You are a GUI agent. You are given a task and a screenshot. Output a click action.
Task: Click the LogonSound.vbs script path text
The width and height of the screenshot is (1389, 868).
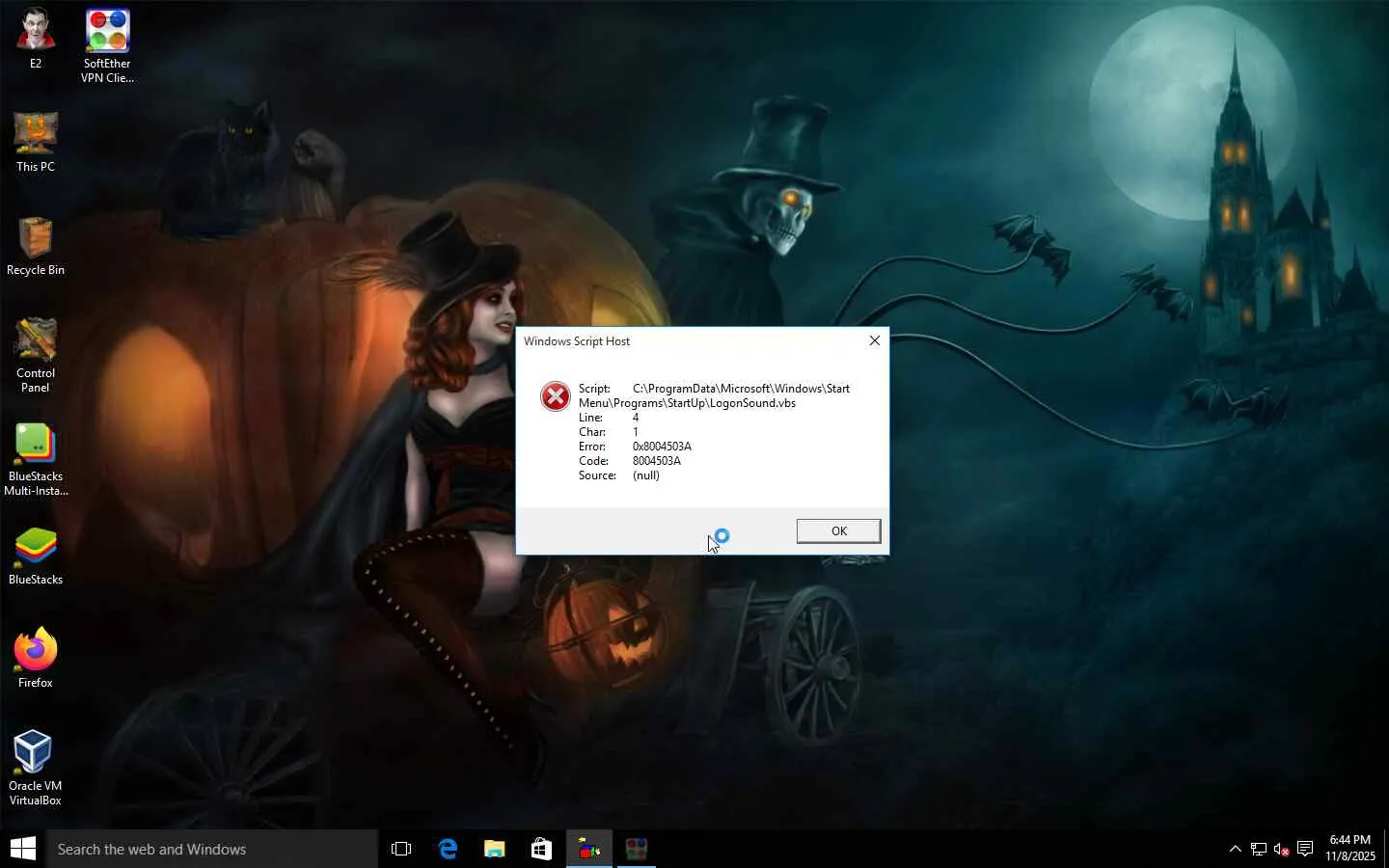[714, 395]
